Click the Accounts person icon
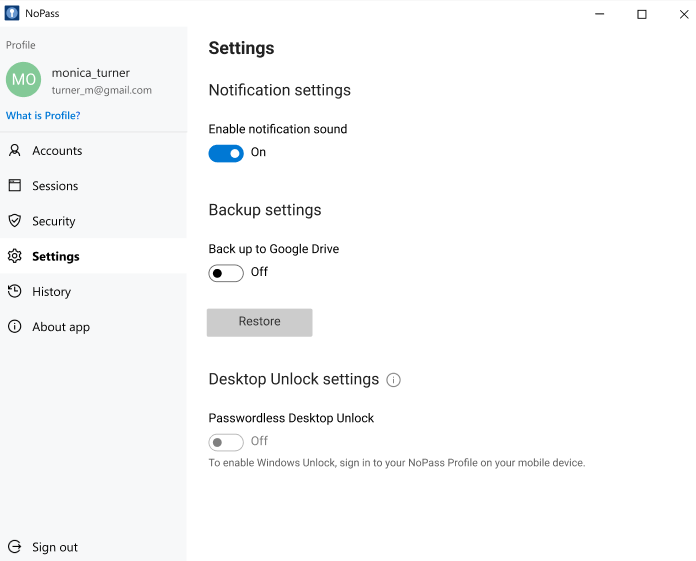The height and width of the screenshot is (561, 696). coord(15,150)
